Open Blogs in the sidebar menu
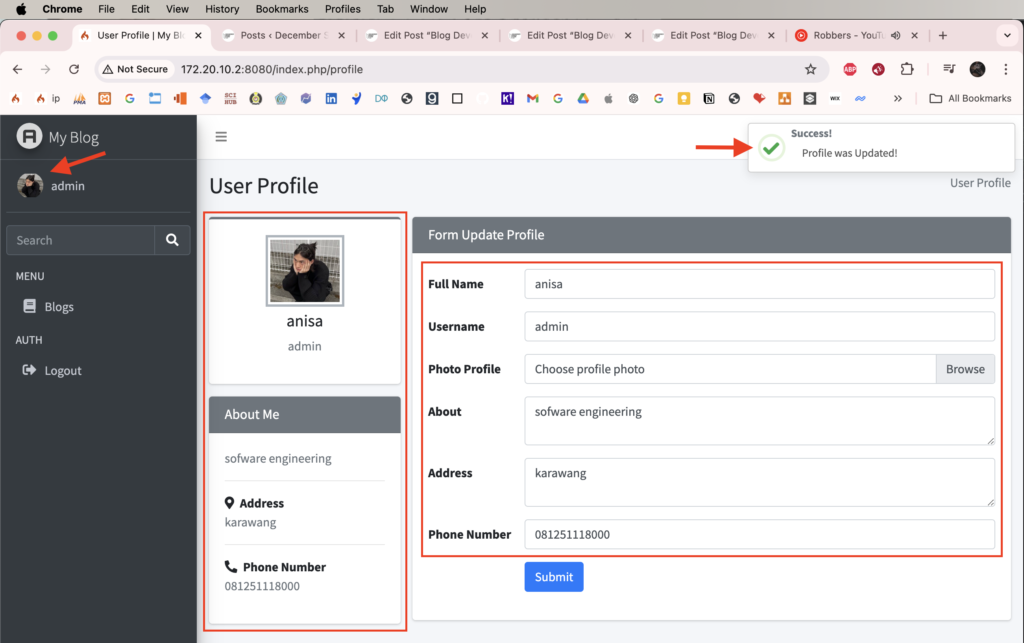1024x643 pixels. click(59, 307)
